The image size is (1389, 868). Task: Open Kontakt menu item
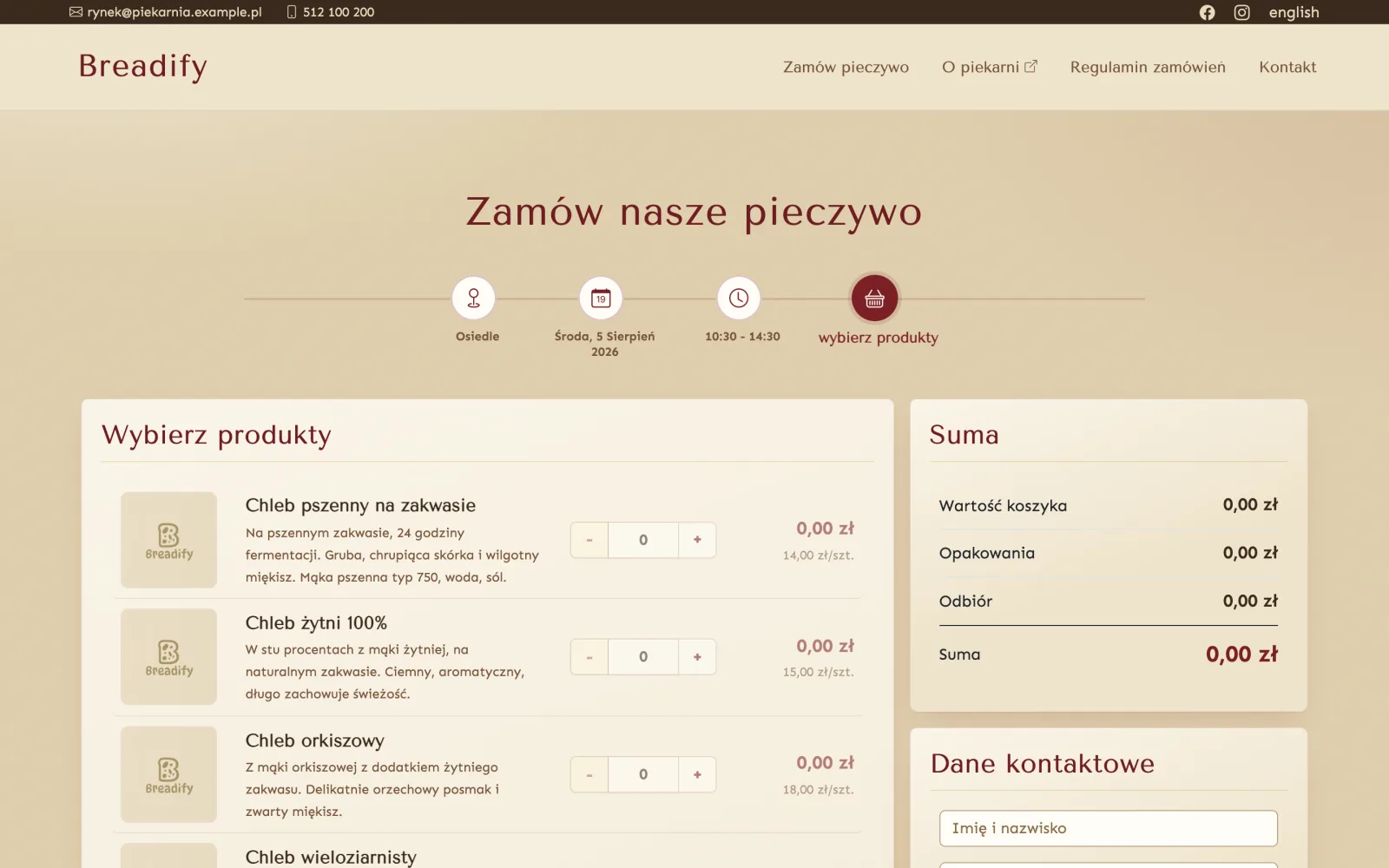(1287, 67)
